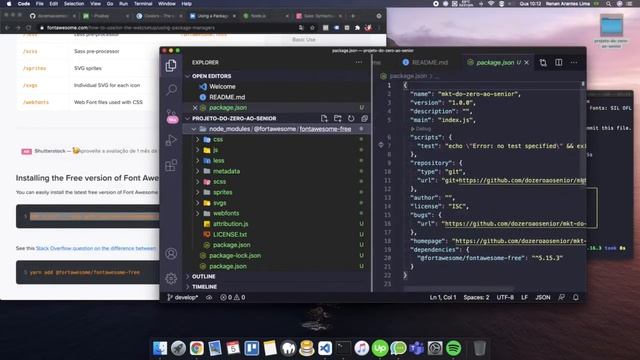Refresh the Explorer file tree

[351, 118]
